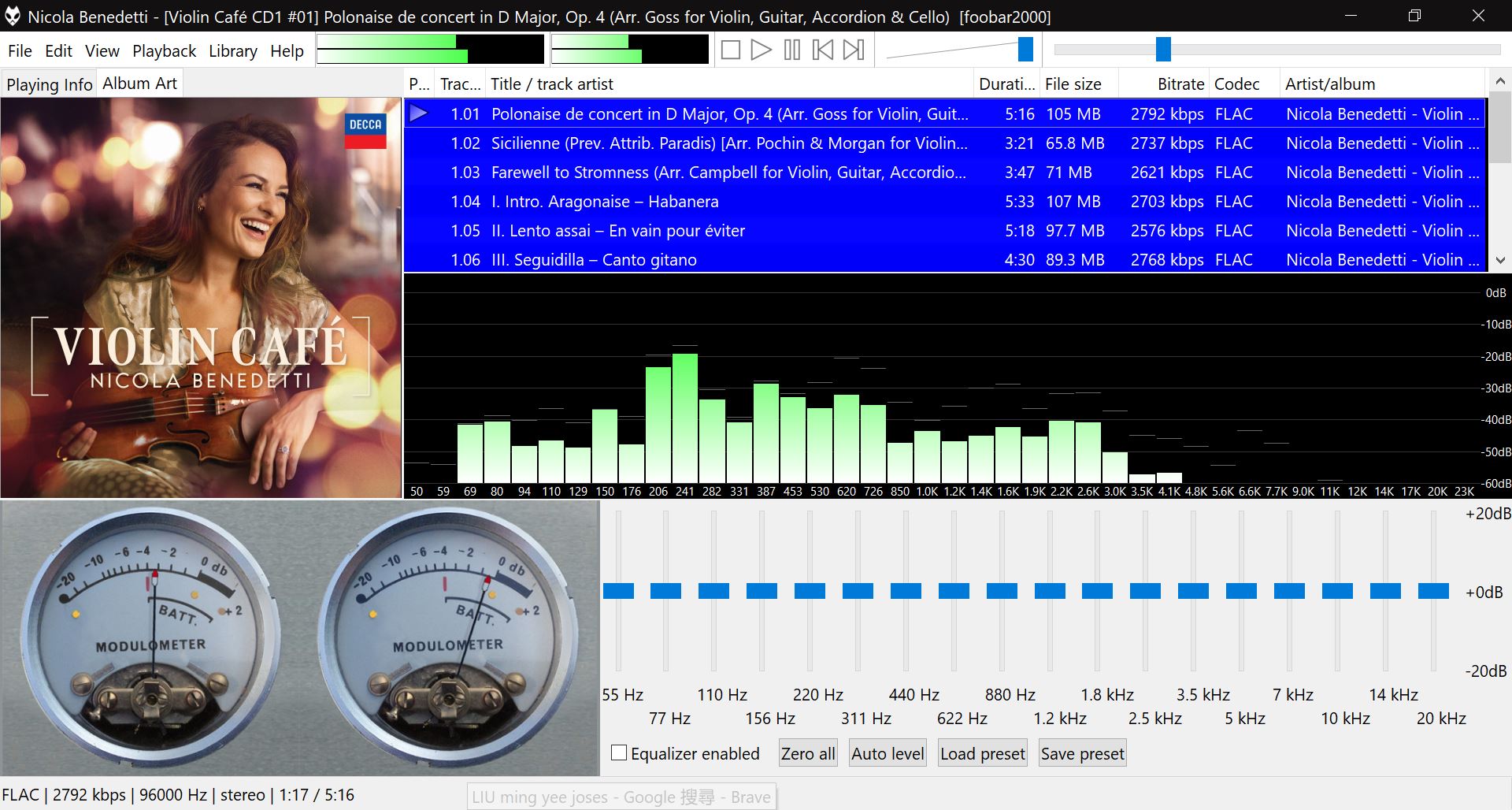Open the View menu
1512x810 pixels.
tap(102, 51)
